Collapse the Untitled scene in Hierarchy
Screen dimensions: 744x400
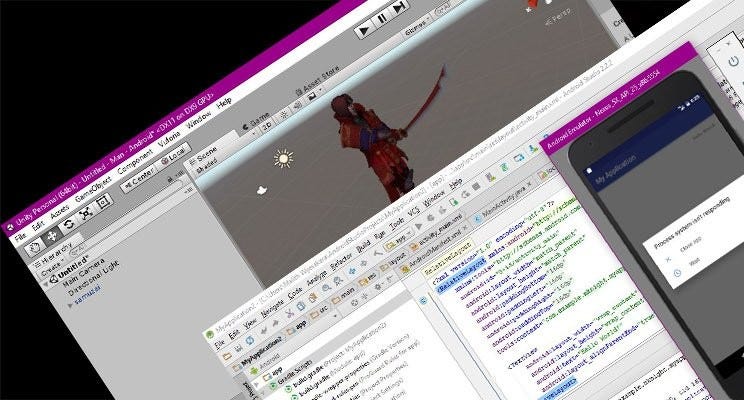46,284
